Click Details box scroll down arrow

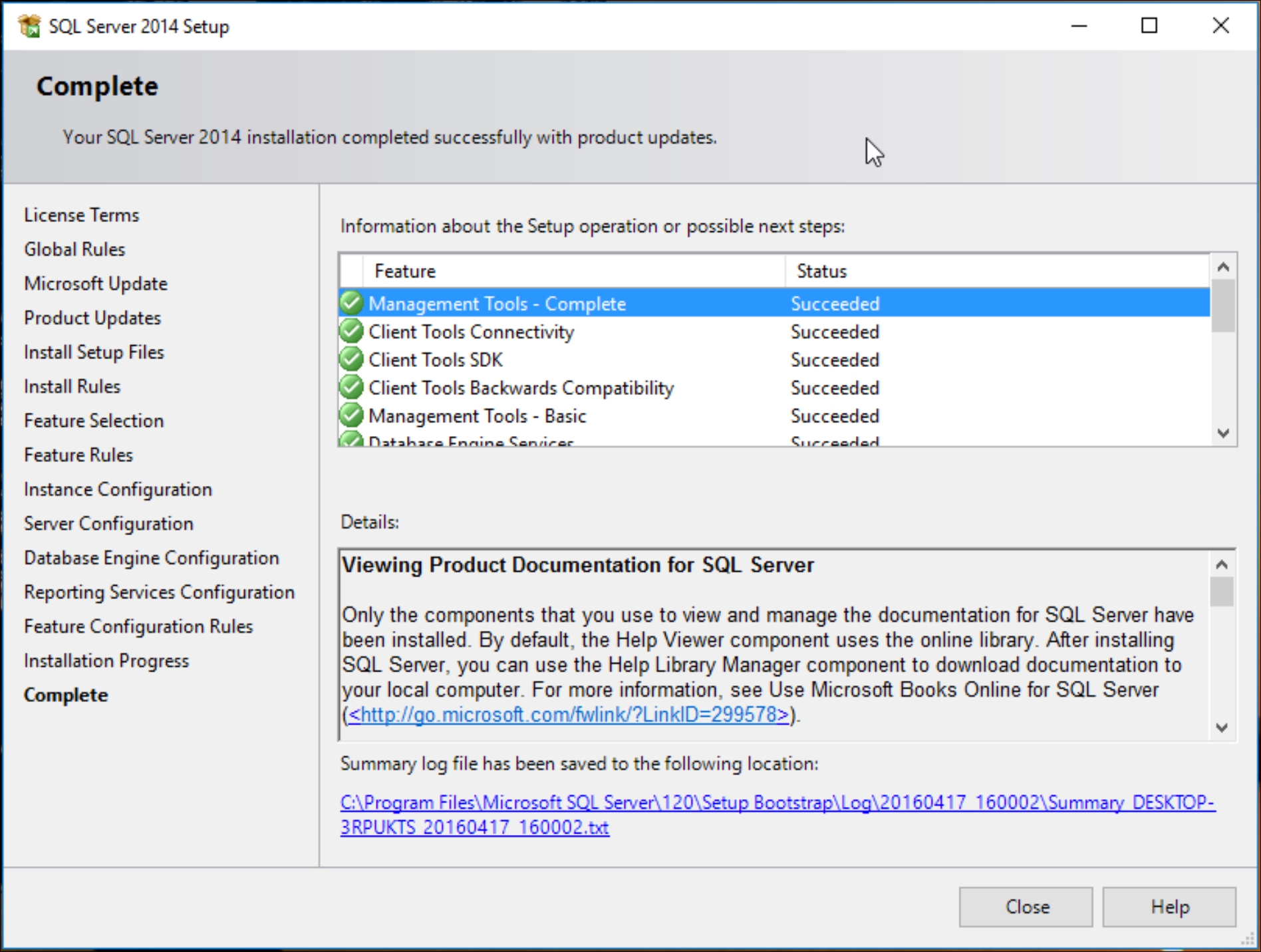(1222, 727)
